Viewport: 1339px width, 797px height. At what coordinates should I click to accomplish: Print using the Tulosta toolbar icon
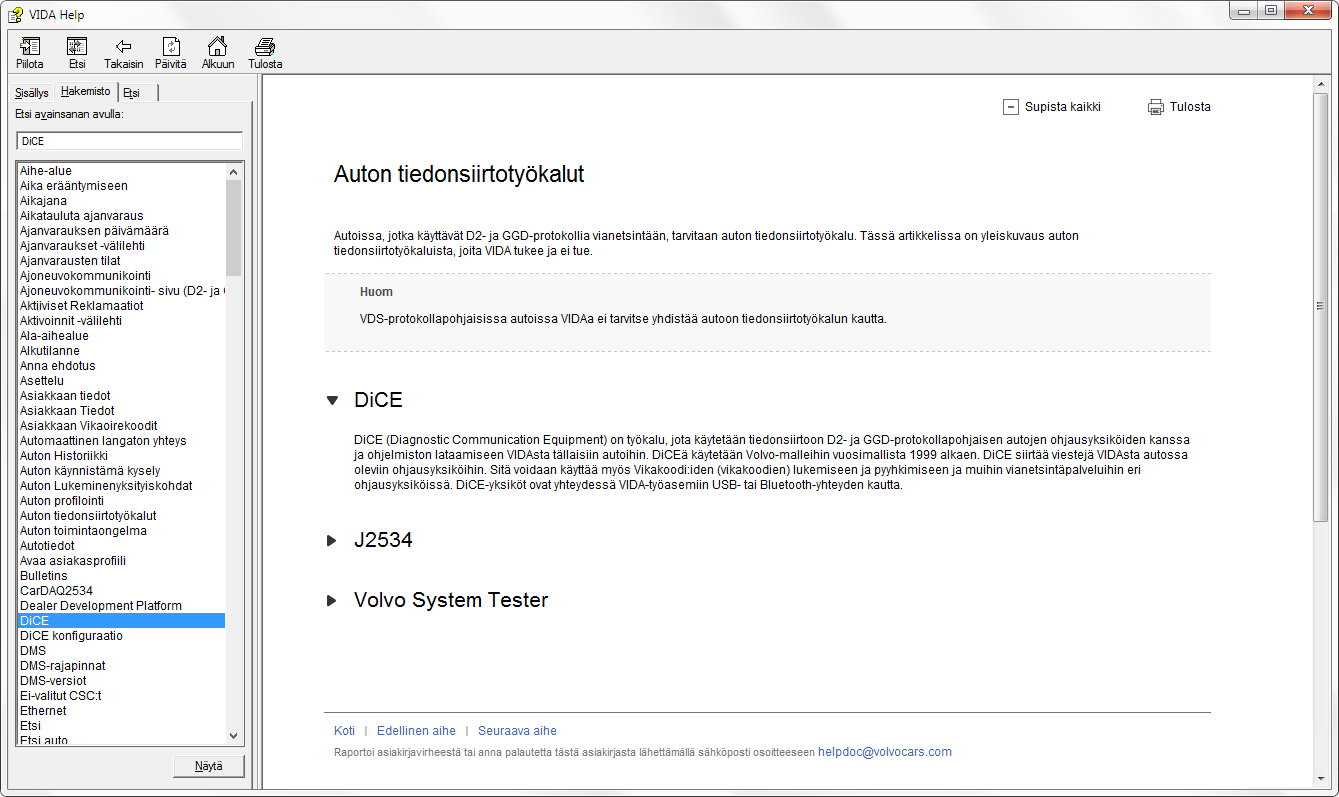(x=265, y=46)
